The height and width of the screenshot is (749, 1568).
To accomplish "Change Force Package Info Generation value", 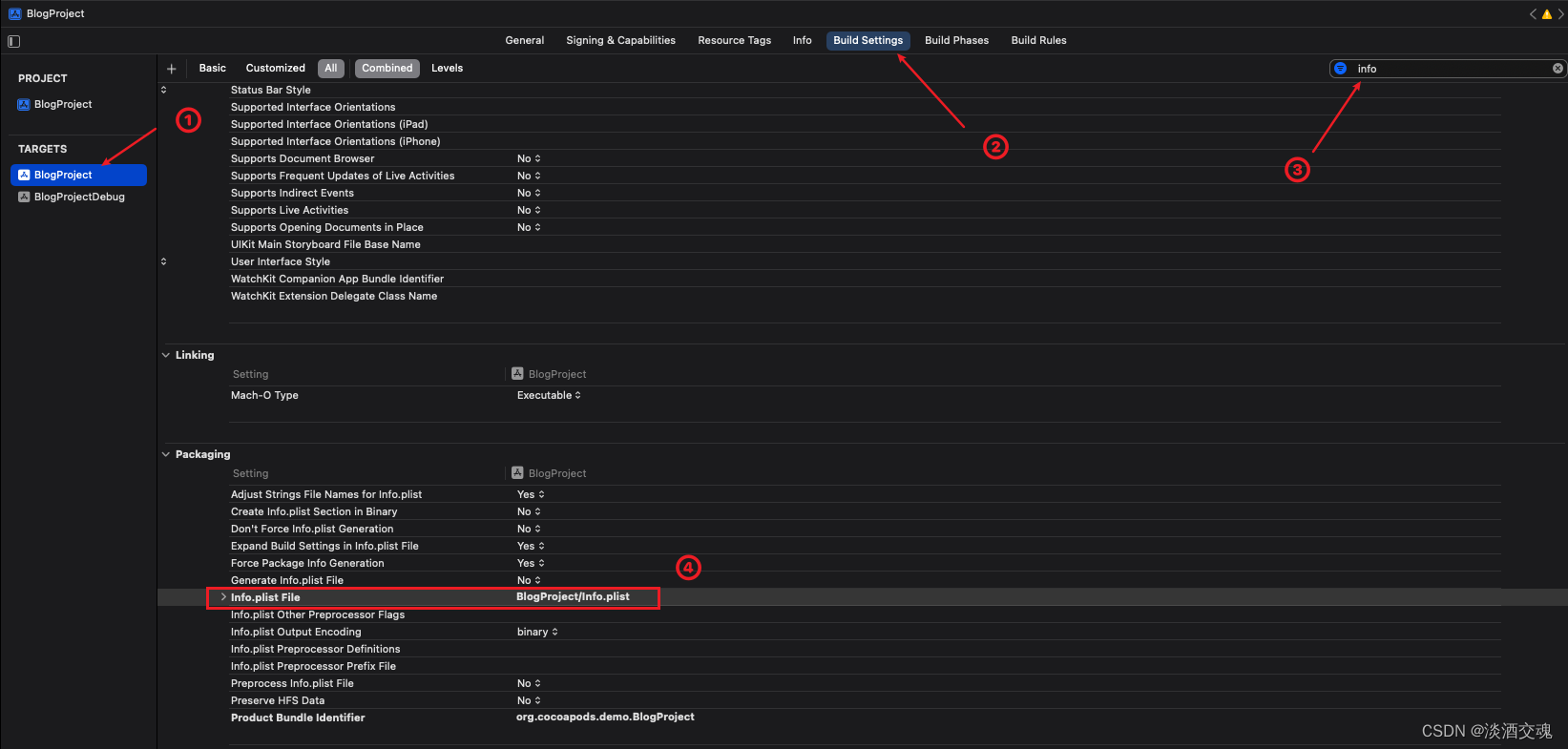I will (x=531, y=563).
